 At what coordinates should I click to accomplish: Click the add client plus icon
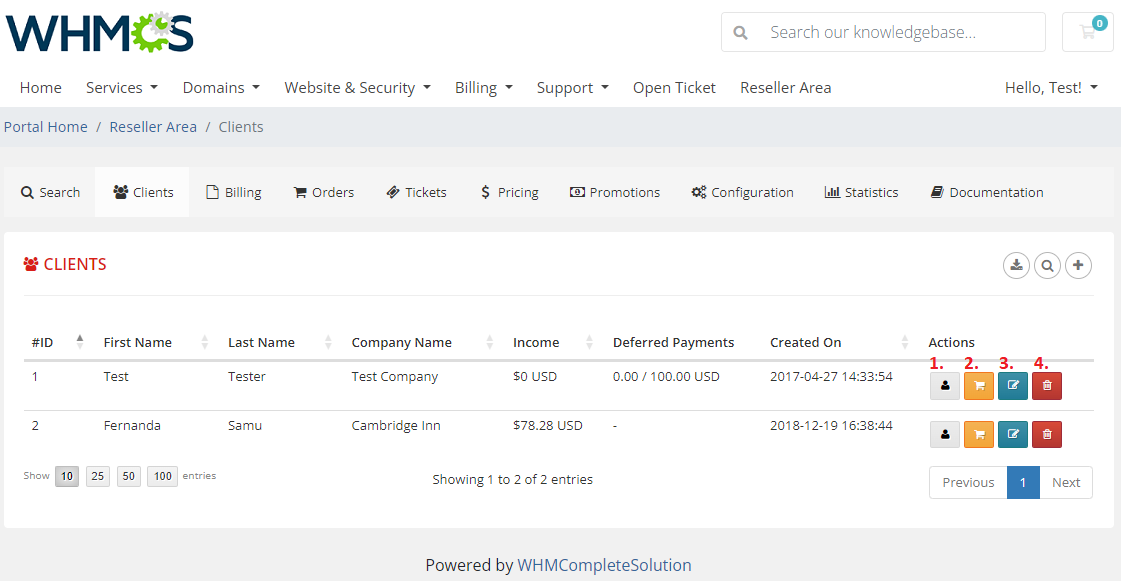1078,266
